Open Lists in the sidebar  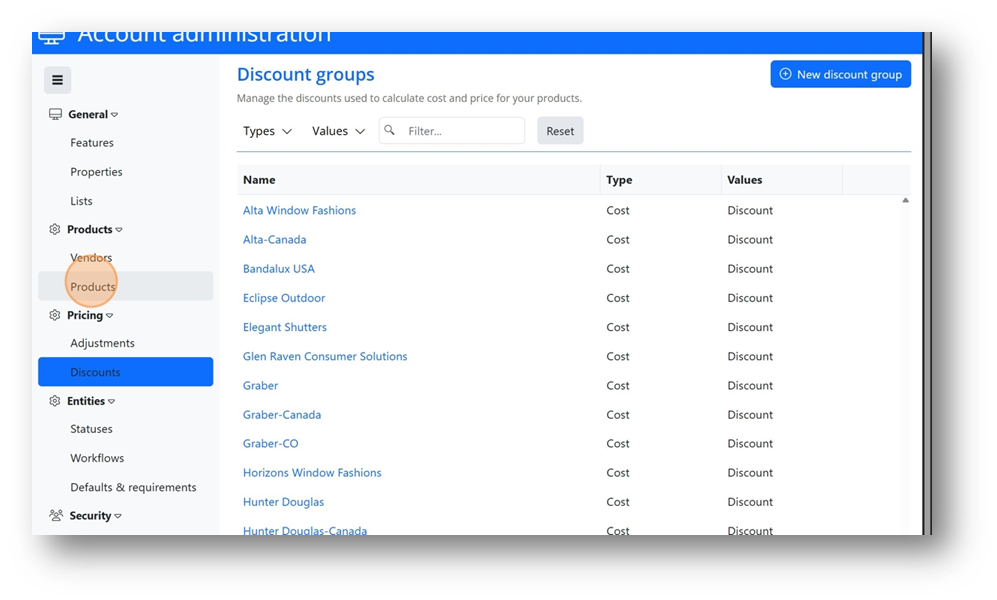pyautogui.click(x=81, y=201)
